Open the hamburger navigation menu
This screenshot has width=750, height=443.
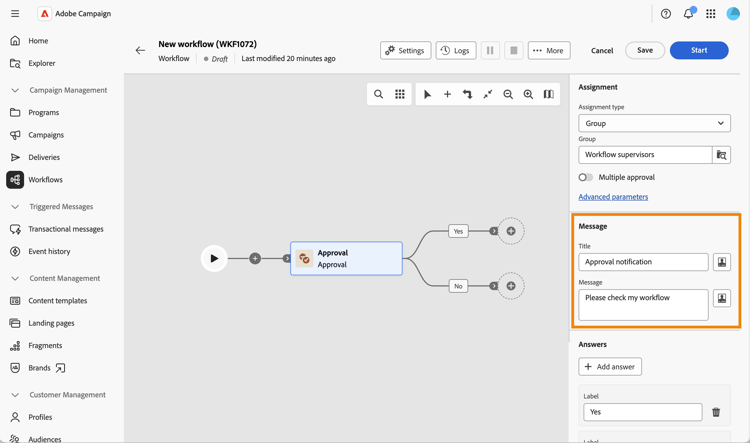pos(15,13)
